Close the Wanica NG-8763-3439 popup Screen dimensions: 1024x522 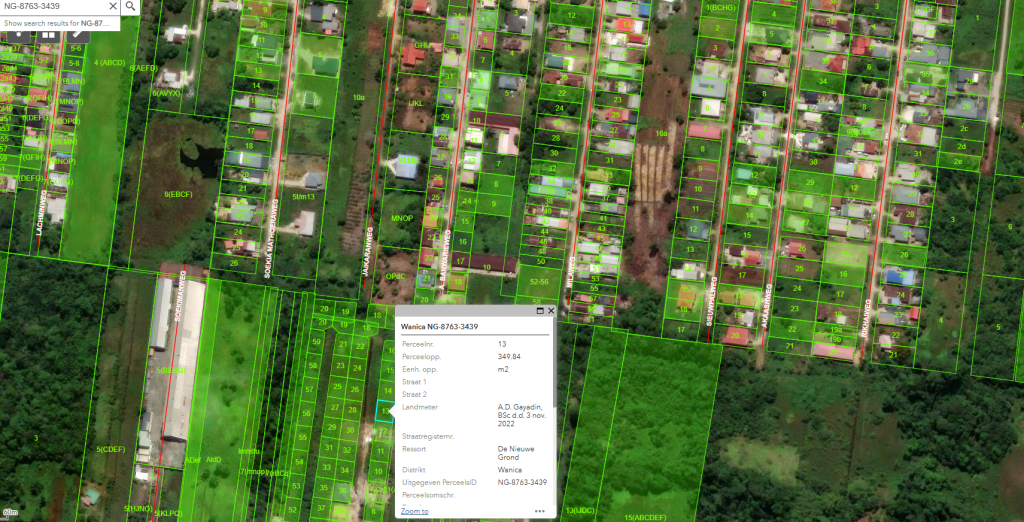(551, 311)
